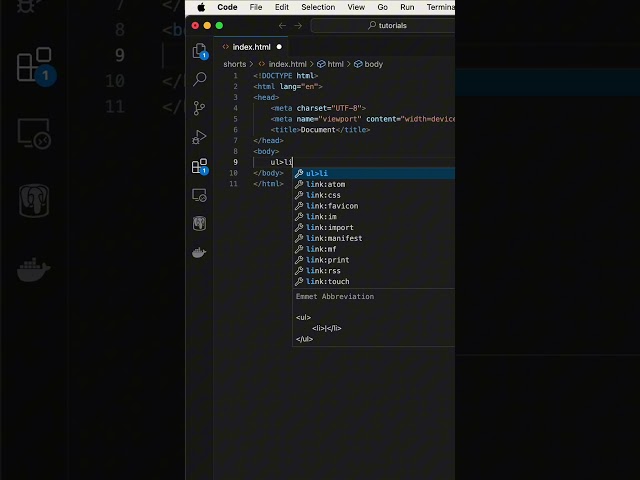
Task: Select the index.html editor tab
Action: click(251, 47)
